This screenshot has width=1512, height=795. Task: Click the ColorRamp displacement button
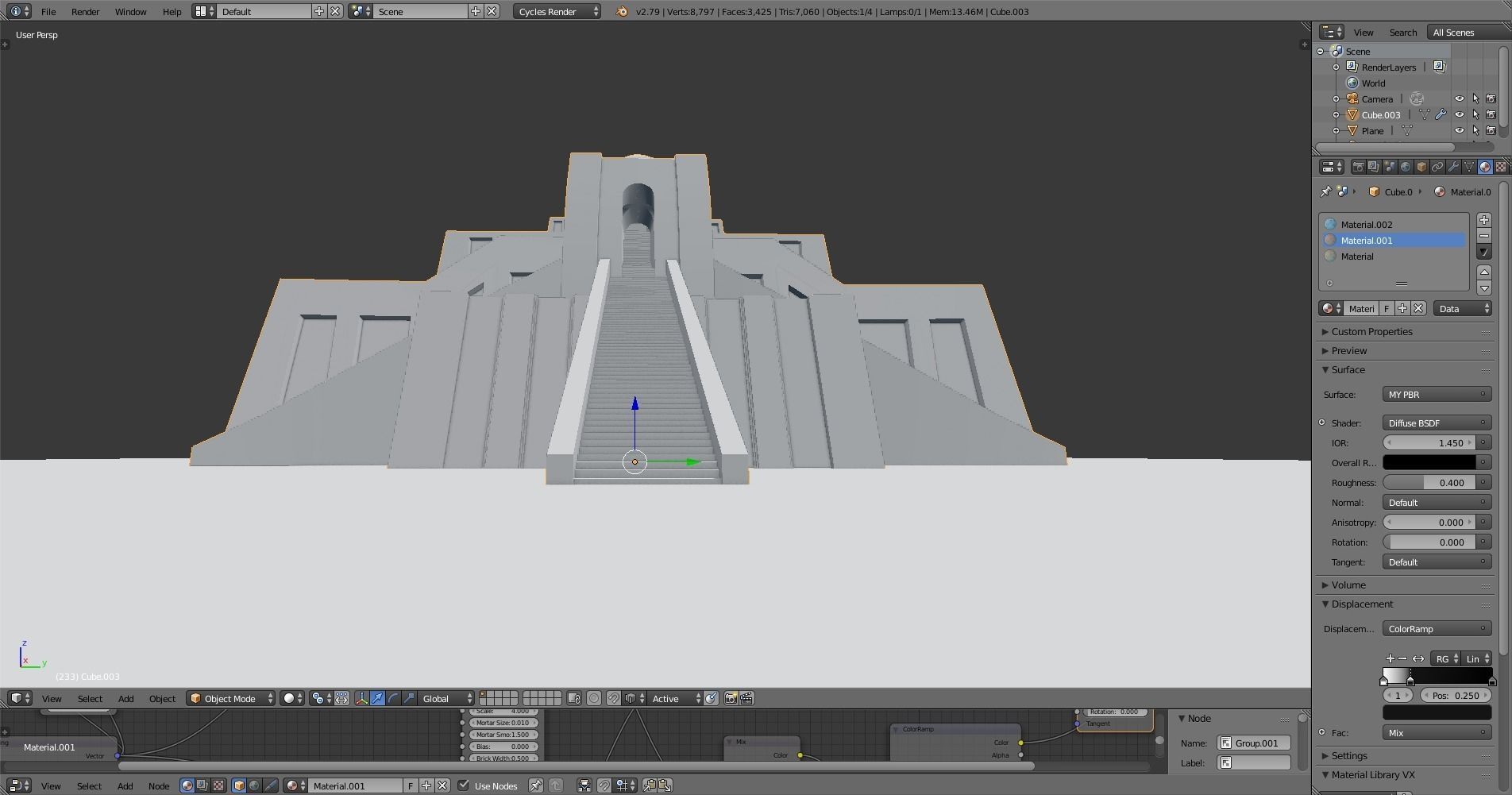point(1437,628)
